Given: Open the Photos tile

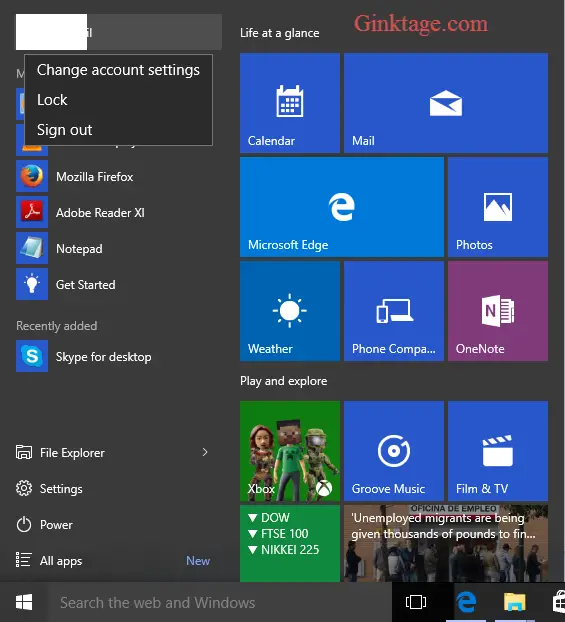Looking at the screenshot, I should (498, 207).
